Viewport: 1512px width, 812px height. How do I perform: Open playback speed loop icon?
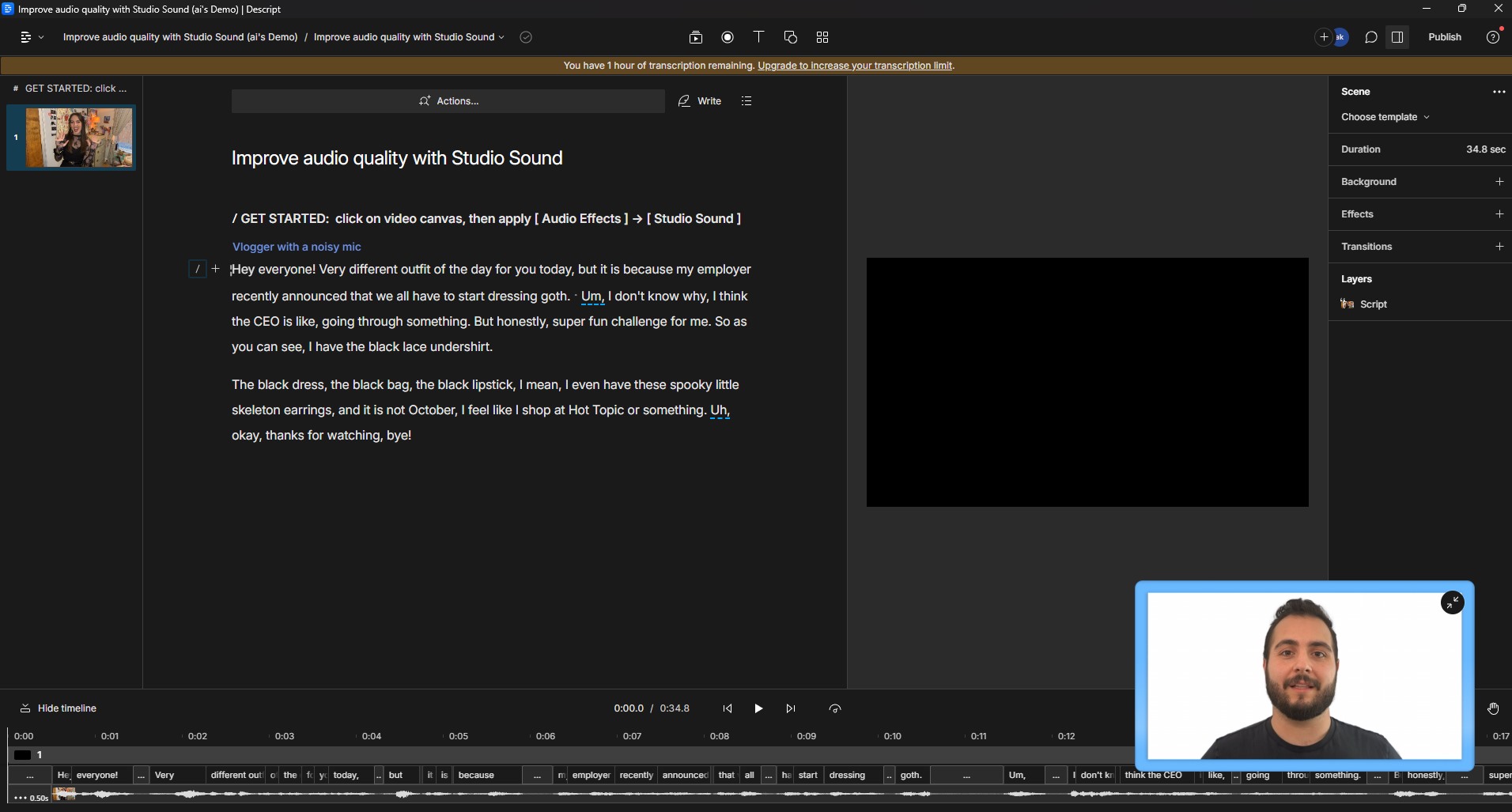point(835,708)
